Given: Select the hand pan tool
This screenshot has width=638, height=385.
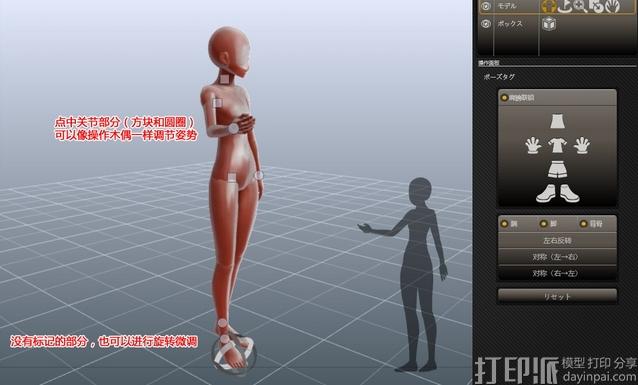Looking at the screenshot, I should point(612,6).
